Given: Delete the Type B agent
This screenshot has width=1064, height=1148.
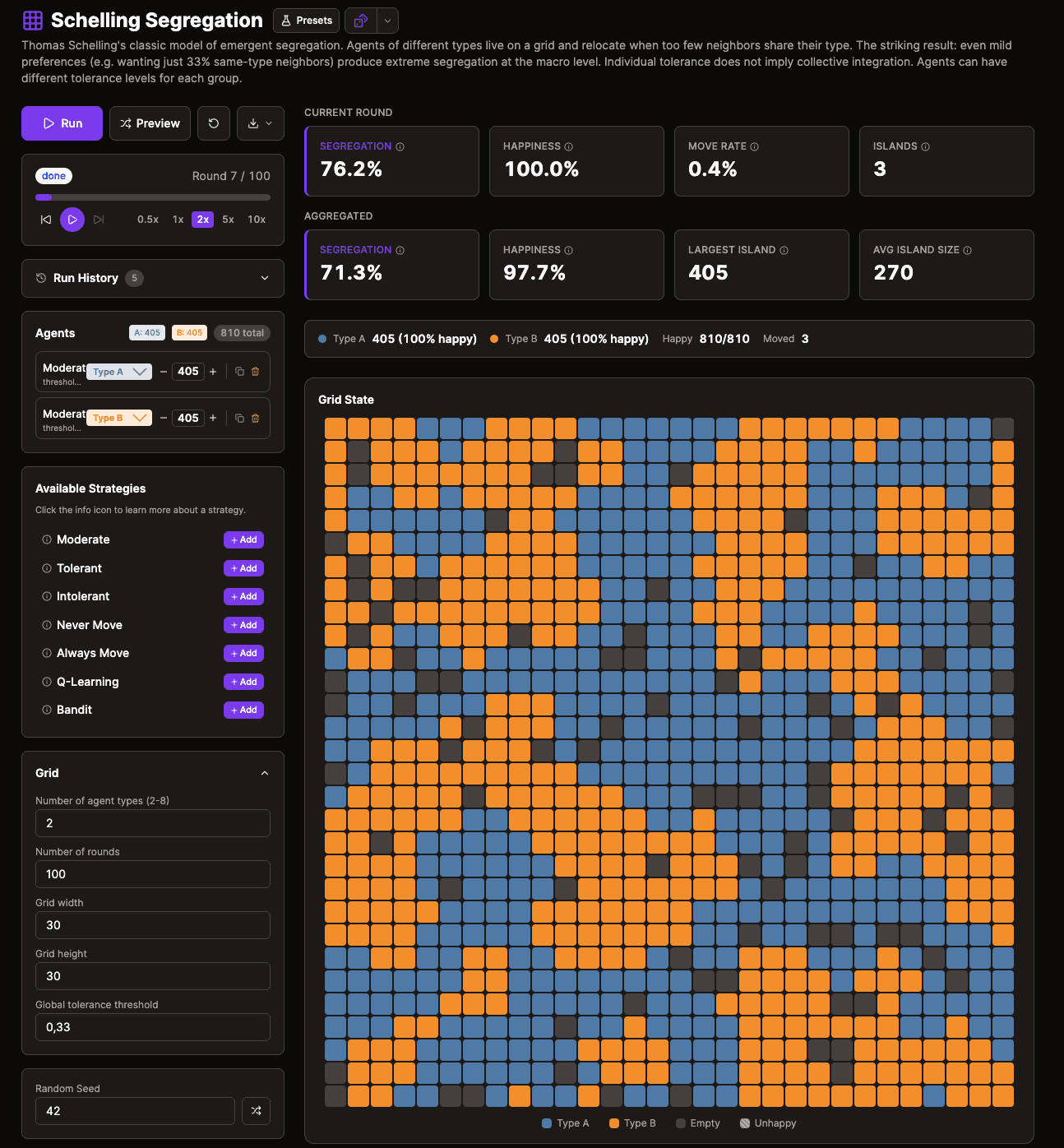Looking at the screenshot, I should (256, 418).
